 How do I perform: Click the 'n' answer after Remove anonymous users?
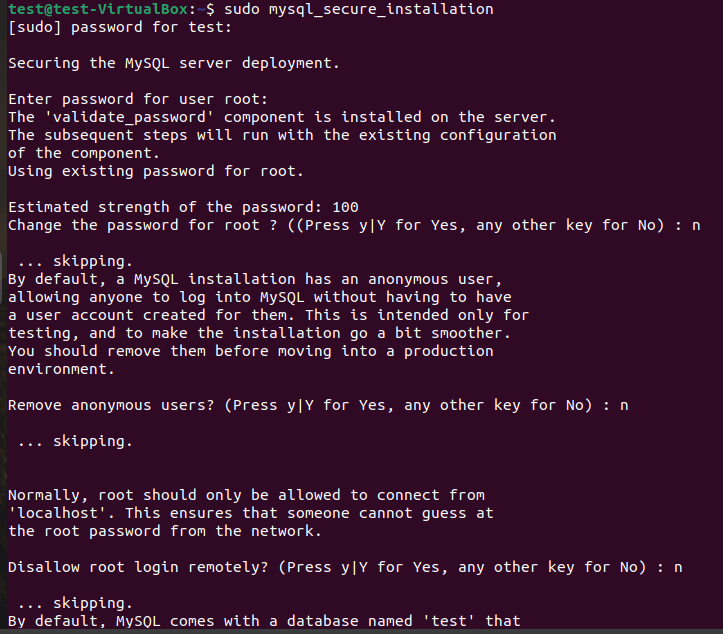(624, 405)
